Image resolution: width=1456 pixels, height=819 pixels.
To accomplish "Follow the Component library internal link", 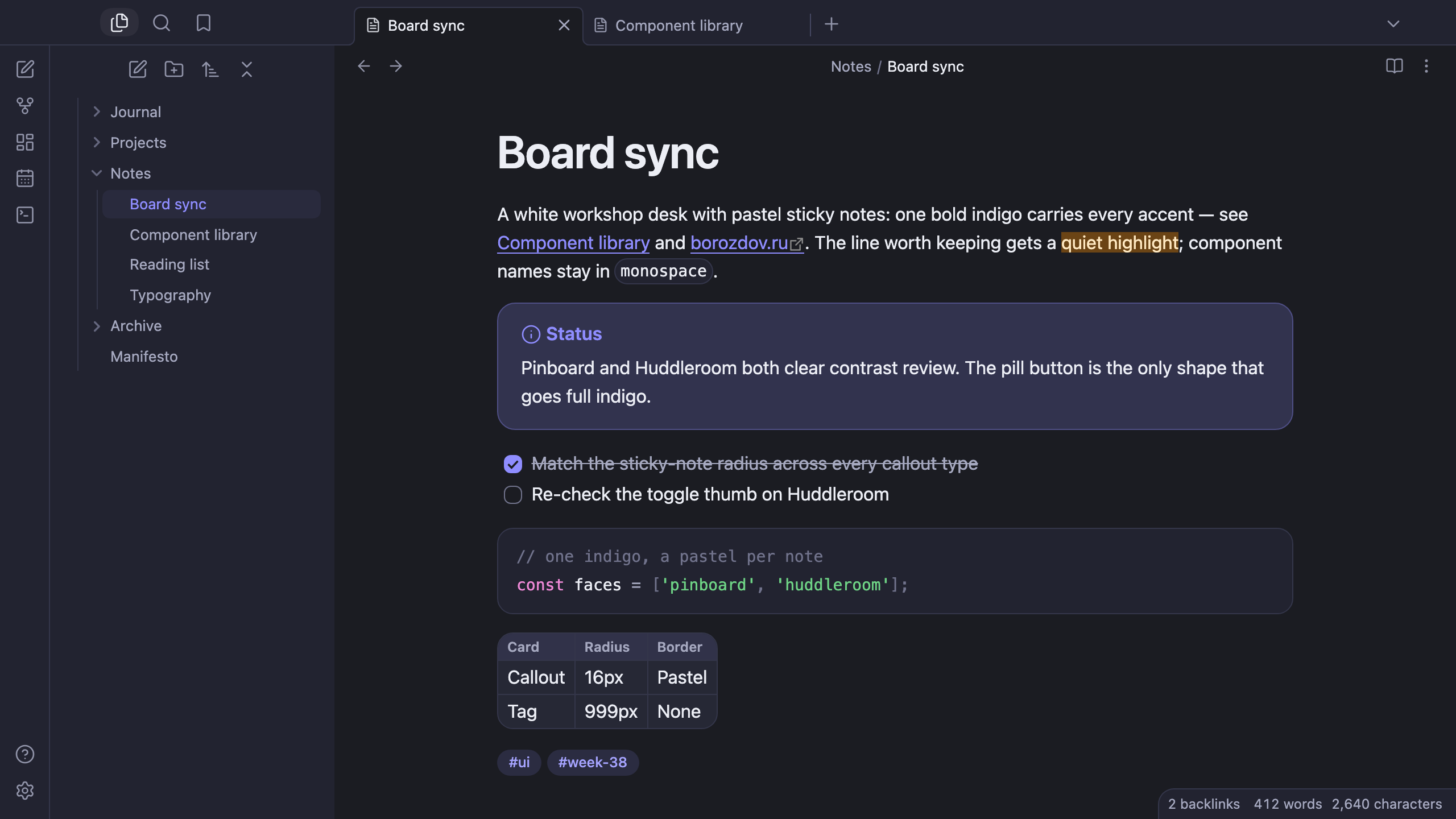I will (573, 243).
